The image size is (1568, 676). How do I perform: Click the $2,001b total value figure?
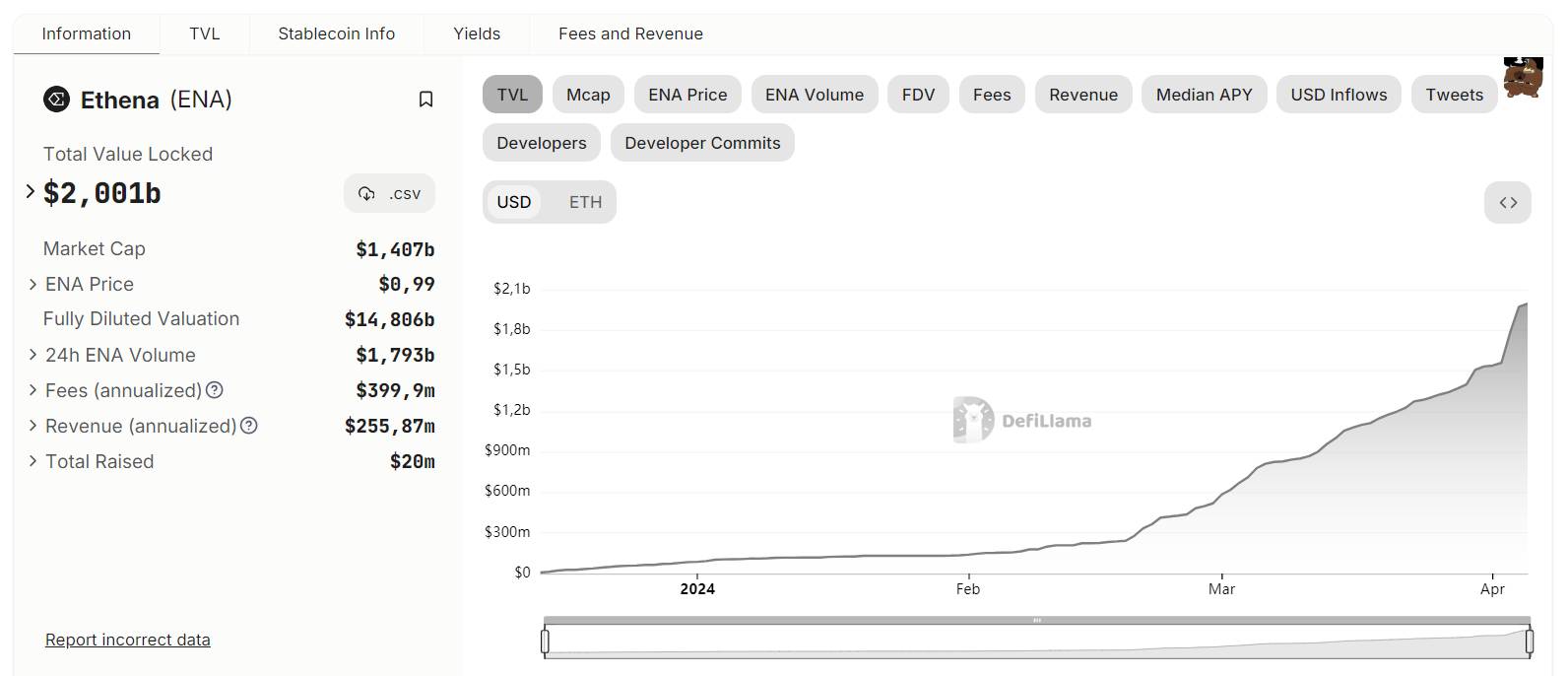tap(102, 193)
